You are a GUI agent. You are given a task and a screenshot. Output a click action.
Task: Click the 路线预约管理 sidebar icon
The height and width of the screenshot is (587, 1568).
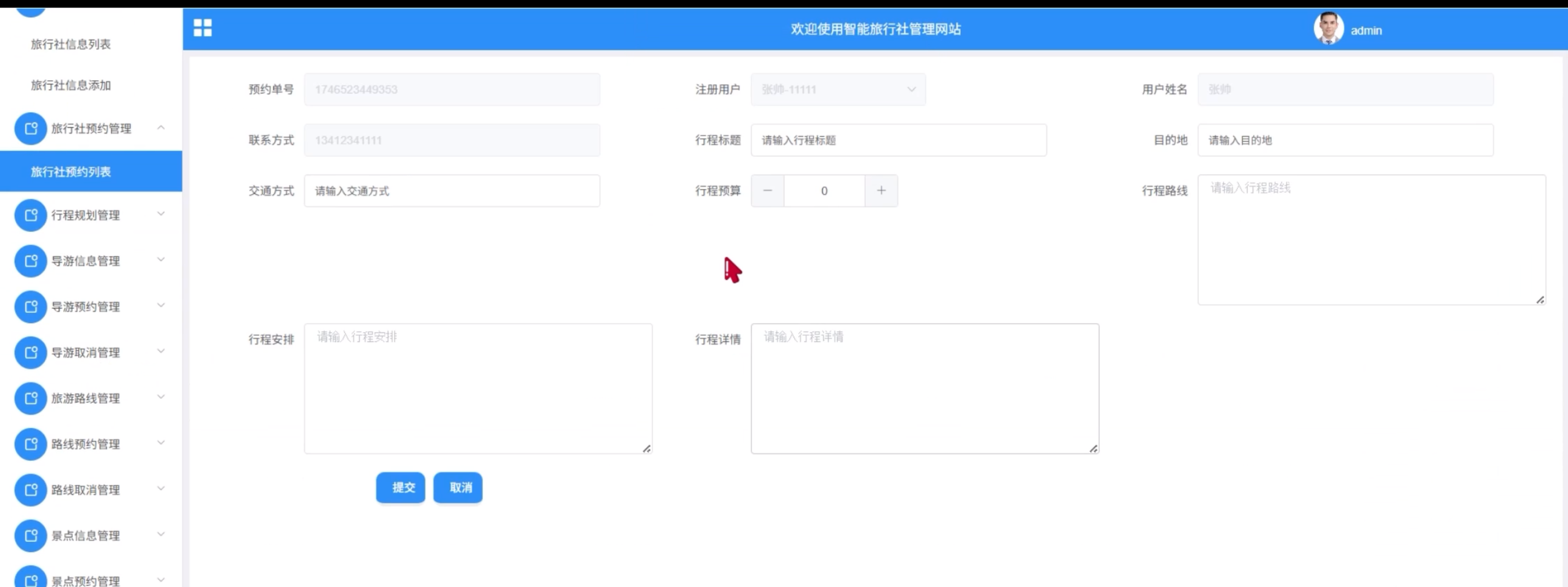(31, 444)
